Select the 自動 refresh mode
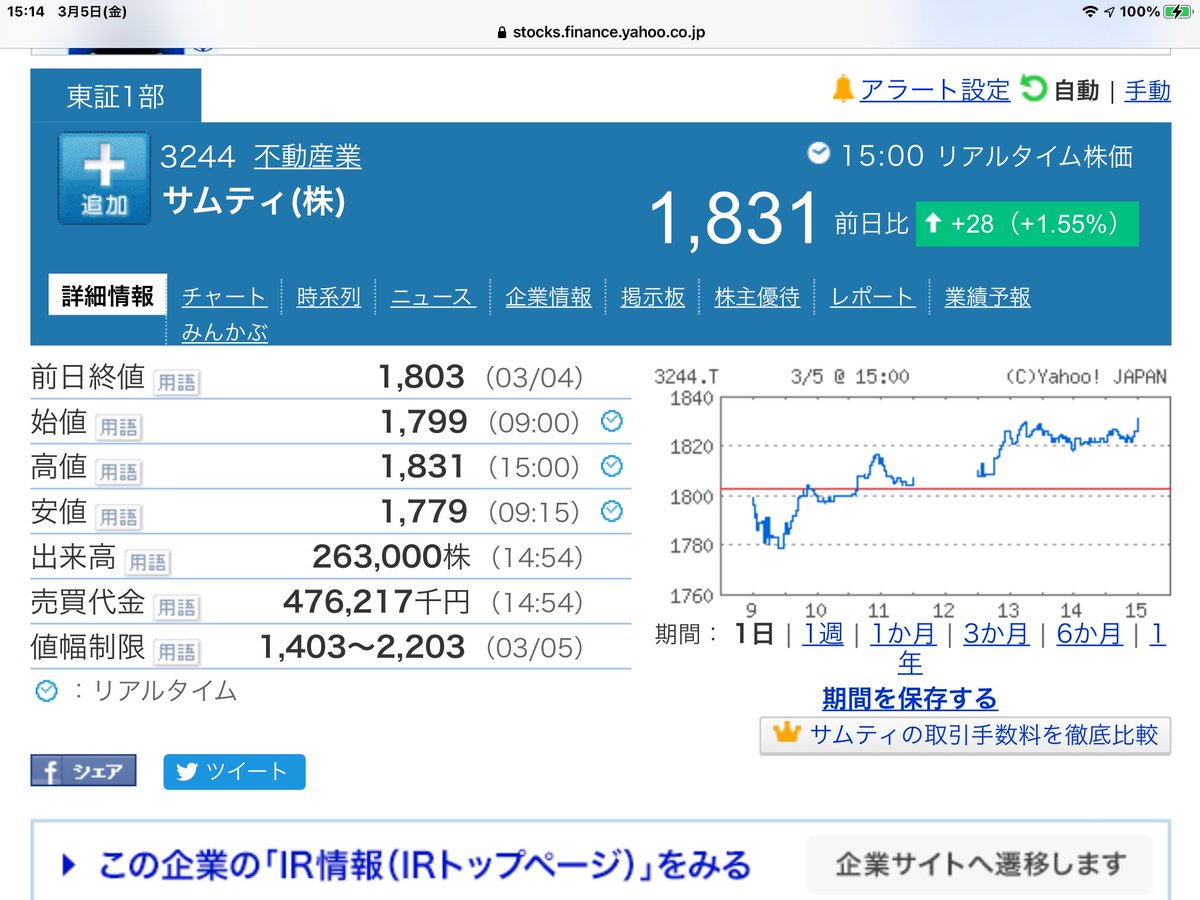 1076,90
